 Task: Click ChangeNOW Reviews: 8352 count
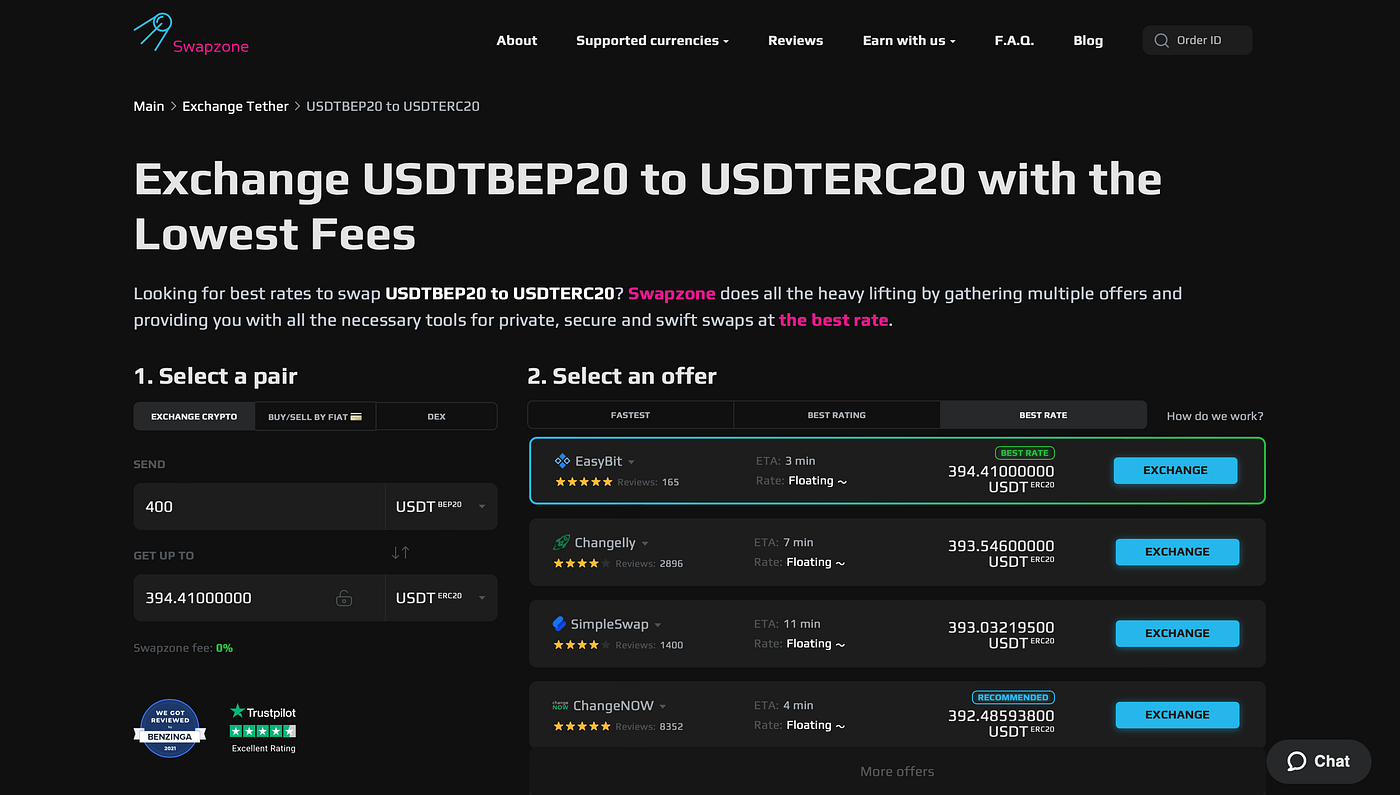[x=650, y=727]
